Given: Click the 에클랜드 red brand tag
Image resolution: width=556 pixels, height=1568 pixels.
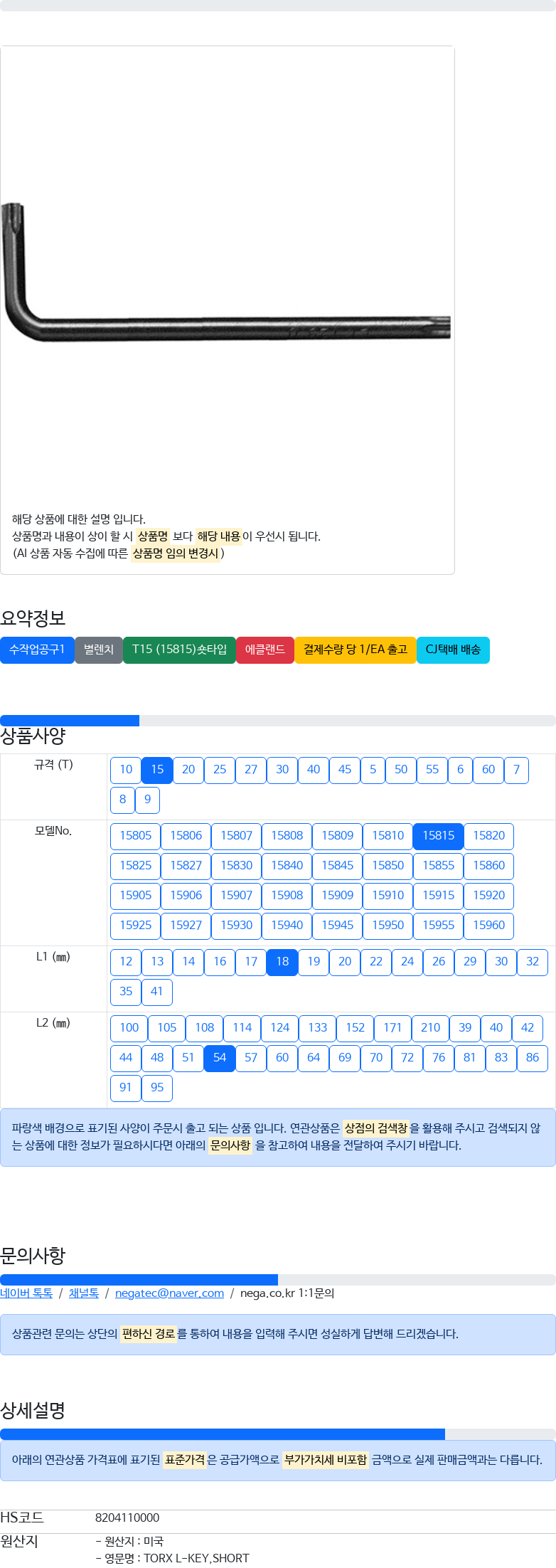Looking at the screenshot, I should [x=265, y=650].
